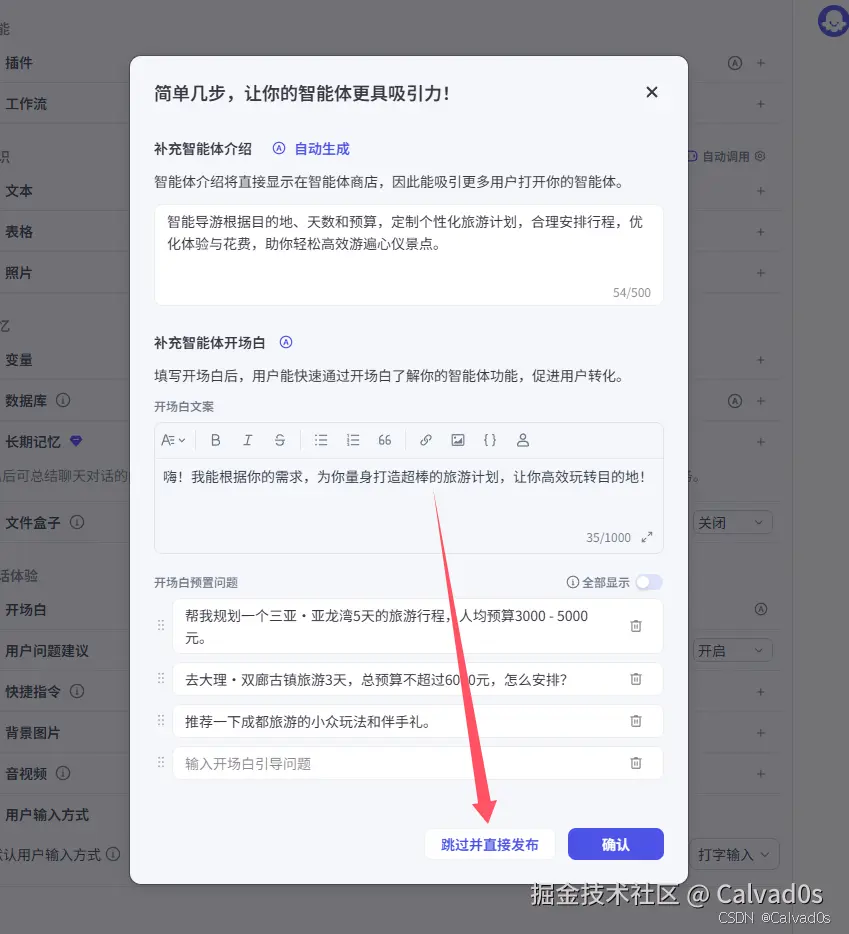Click the drag handle of the 三亚 question

[161, 625]
